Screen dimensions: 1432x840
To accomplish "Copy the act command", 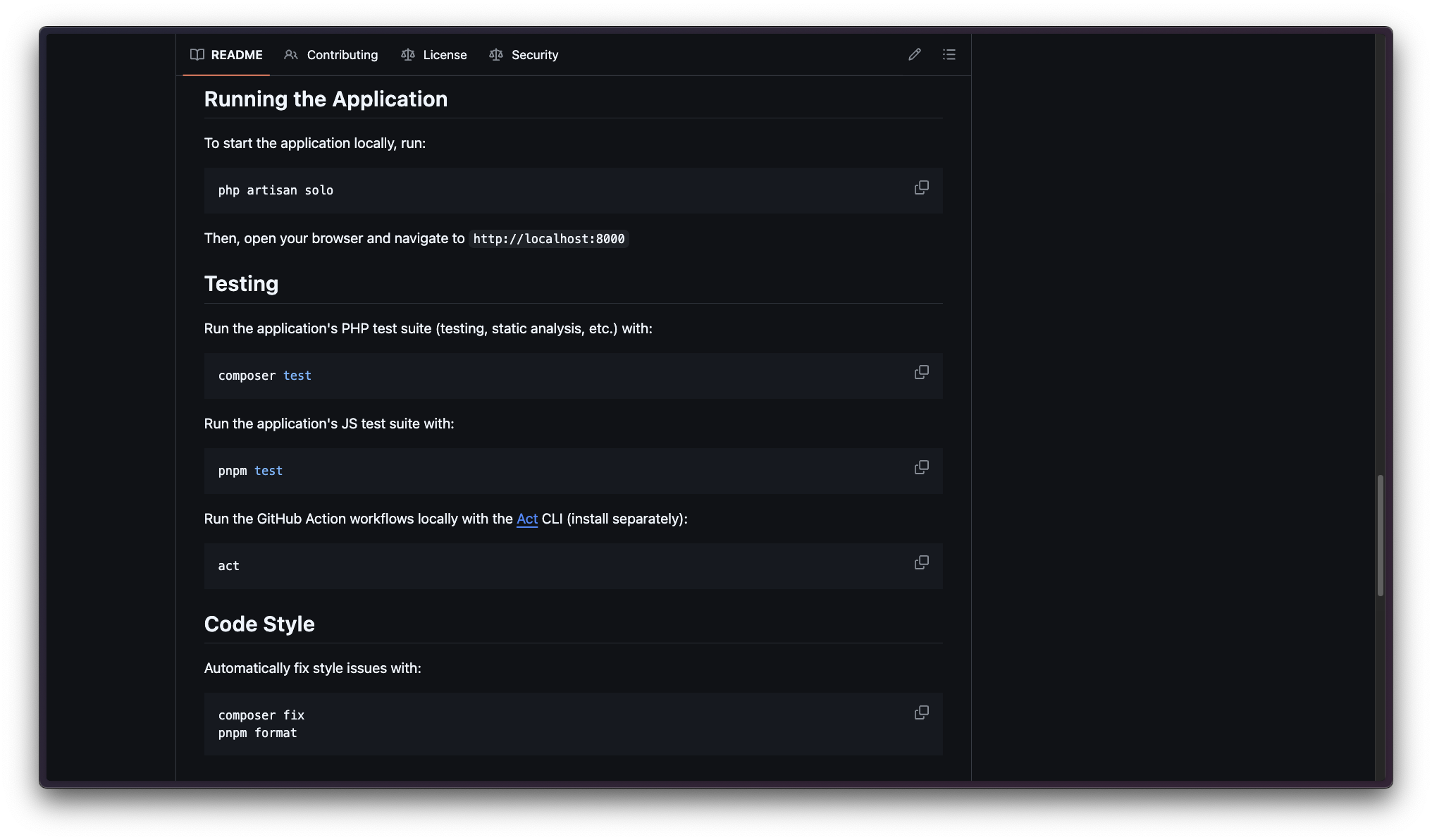I will tap(921, 562).
